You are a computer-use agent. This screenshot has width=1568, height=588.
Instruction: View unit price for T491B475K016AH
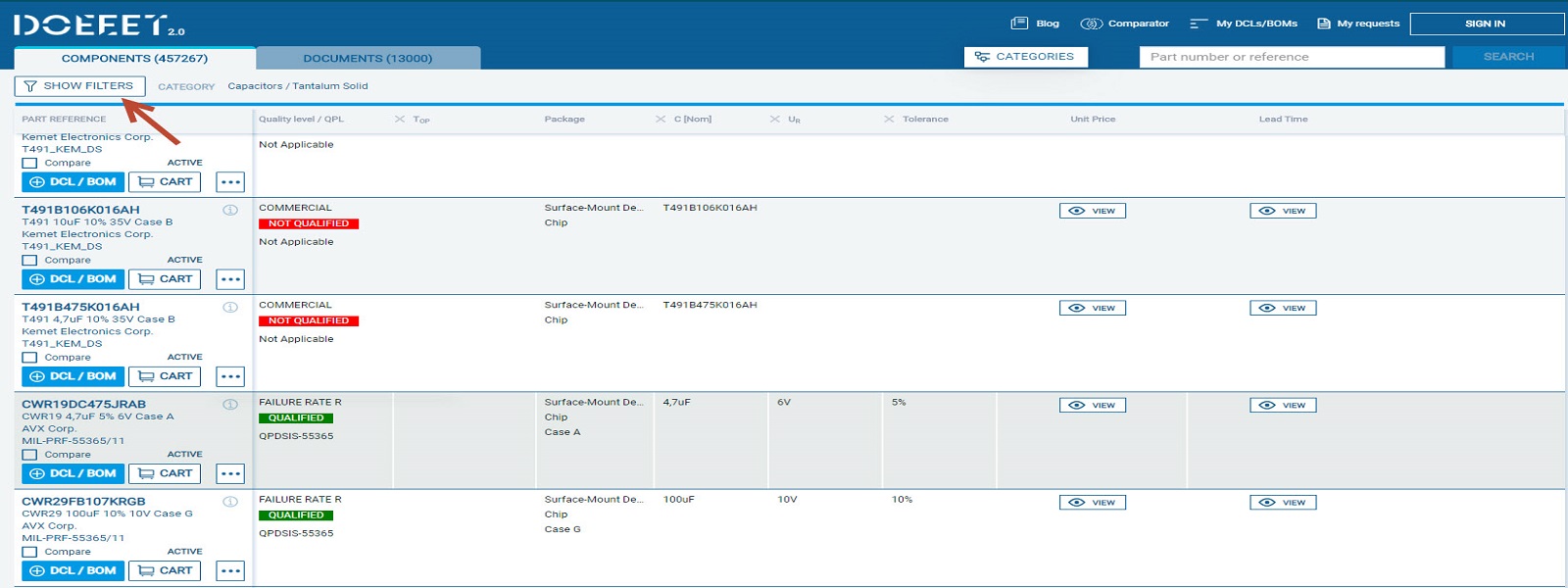1093,308
